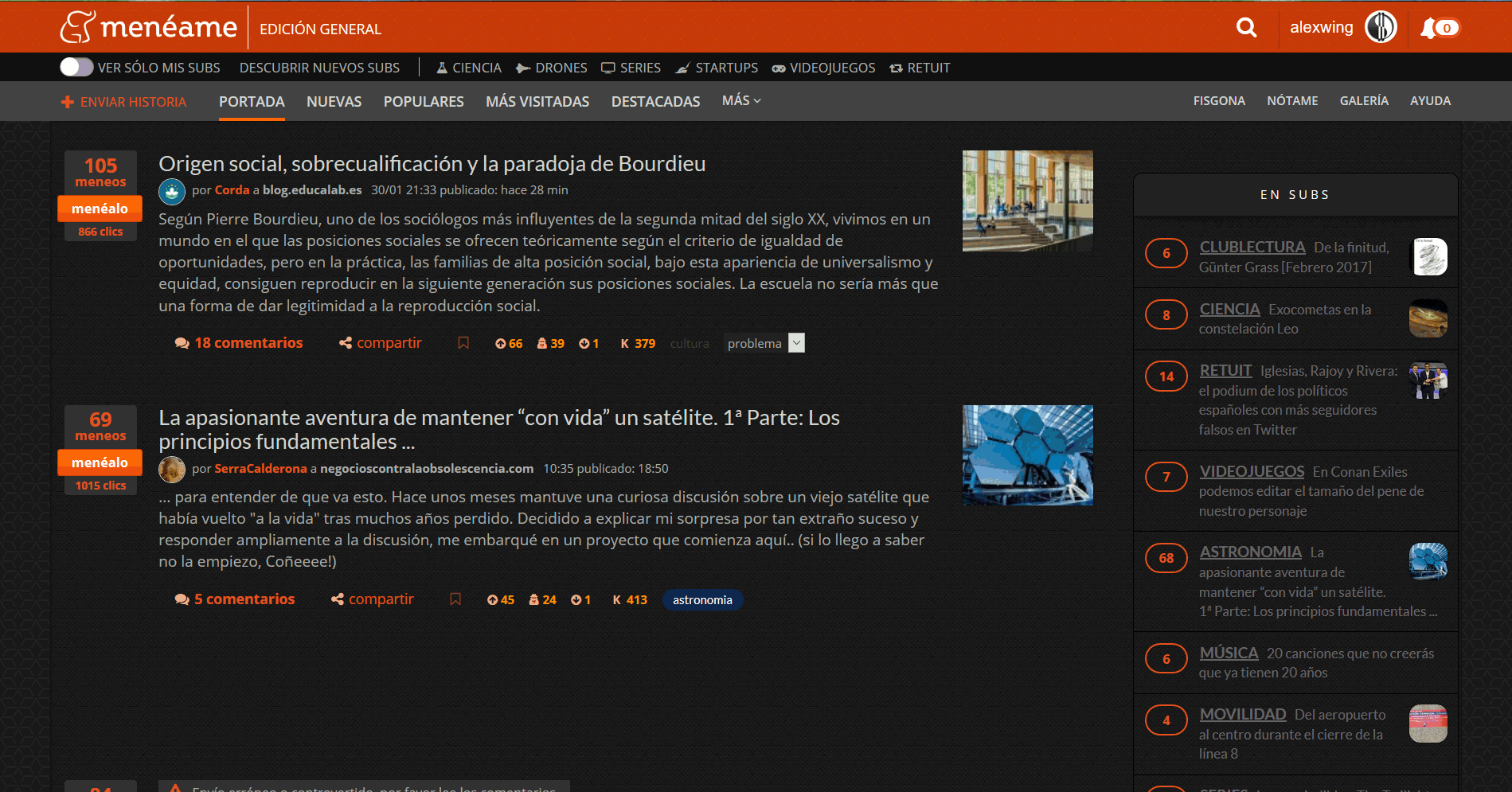Image resolution: width=1512 pixels, height=792 pixels.
Task: Open MOVILIDAD sub link in sidebar
Action: (1243, 715)
